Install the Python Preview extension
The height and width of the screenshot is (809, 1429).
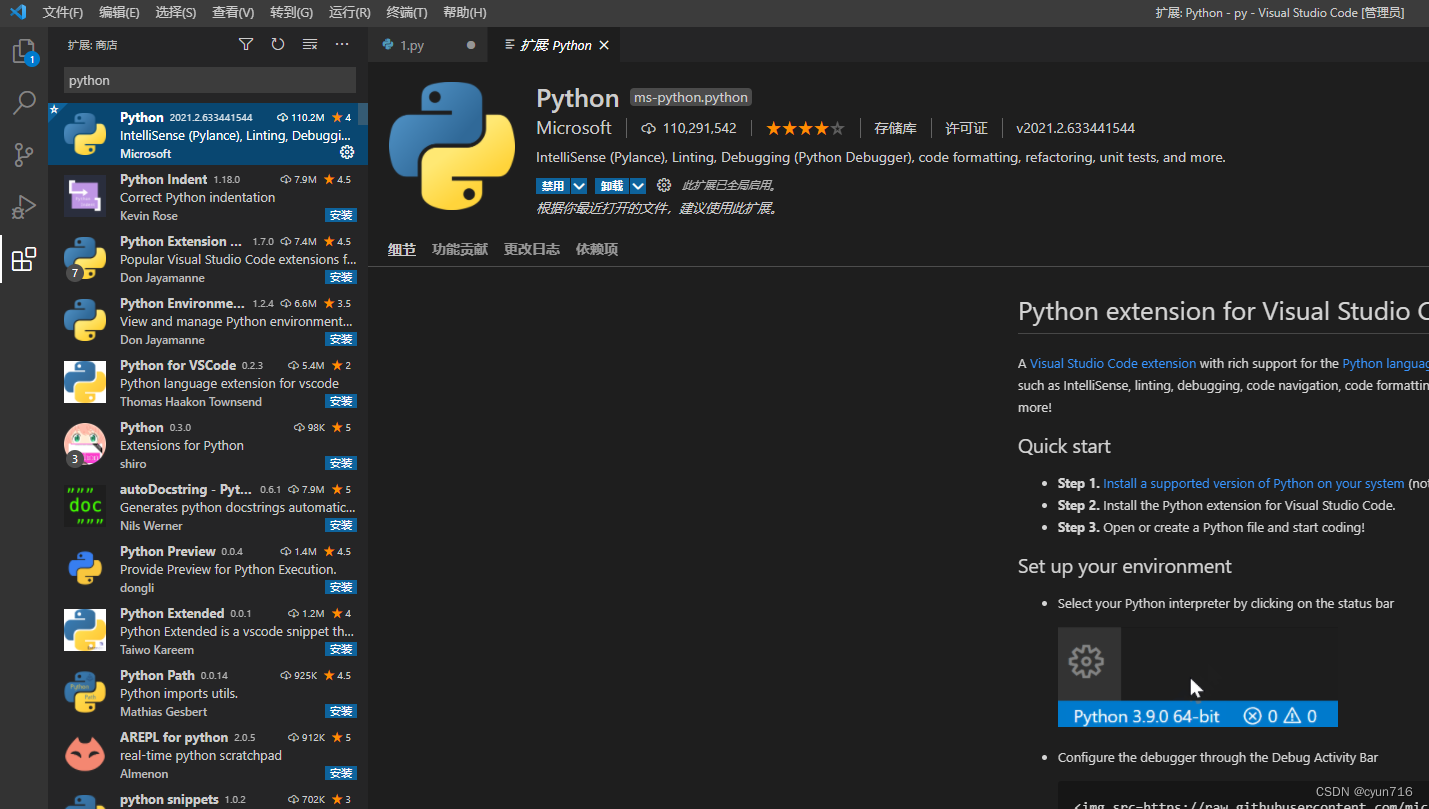click(x=341, y=587)
